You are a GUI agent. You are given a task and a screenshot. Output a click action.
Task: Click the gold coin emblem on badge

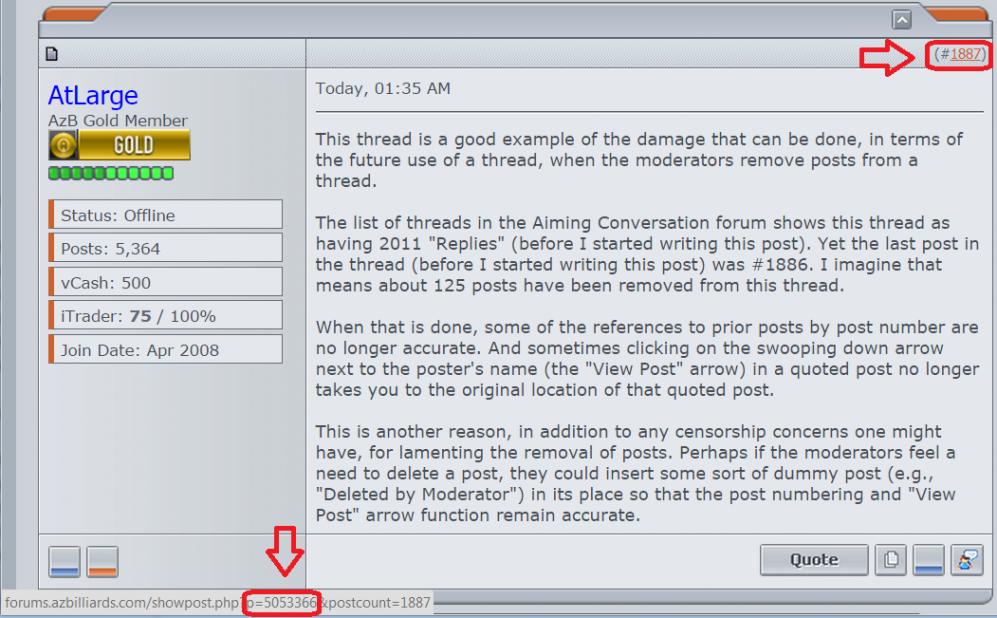point(64,145)
